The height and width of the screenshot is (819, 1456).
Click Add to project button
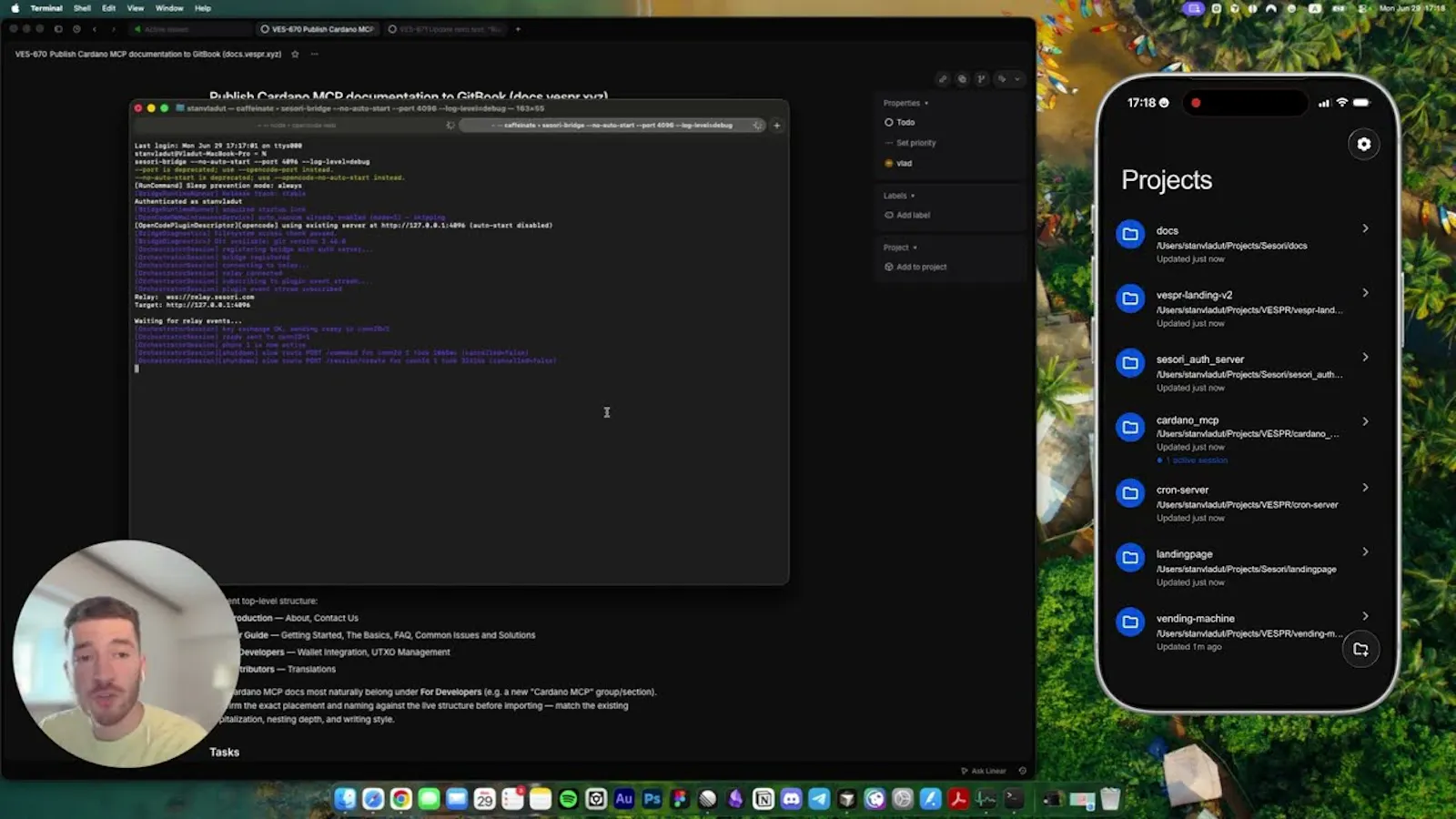(x=915, y=267)
